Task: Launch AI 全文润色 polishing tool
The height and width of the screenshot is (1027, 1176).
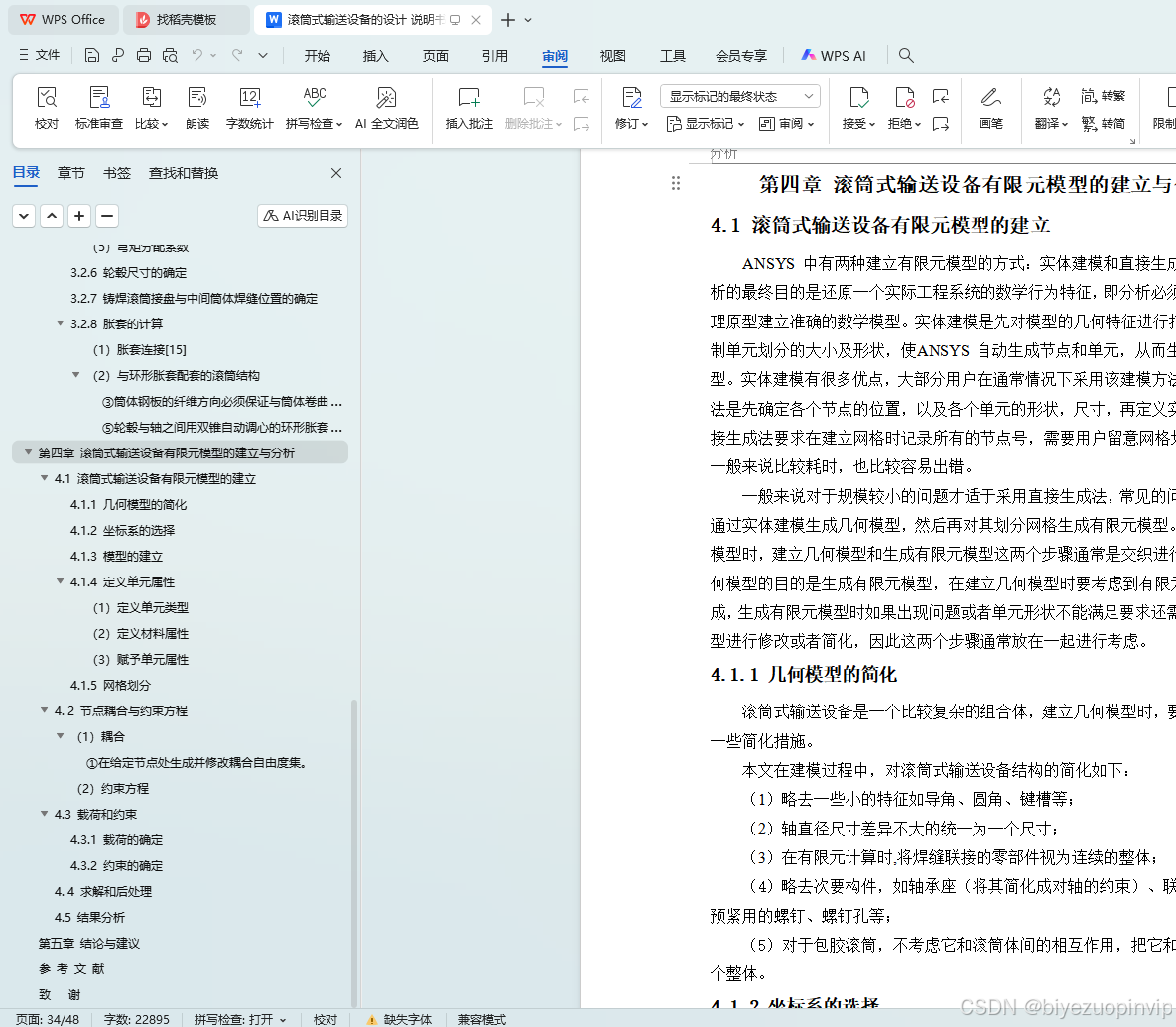Action: coord(386,108)
